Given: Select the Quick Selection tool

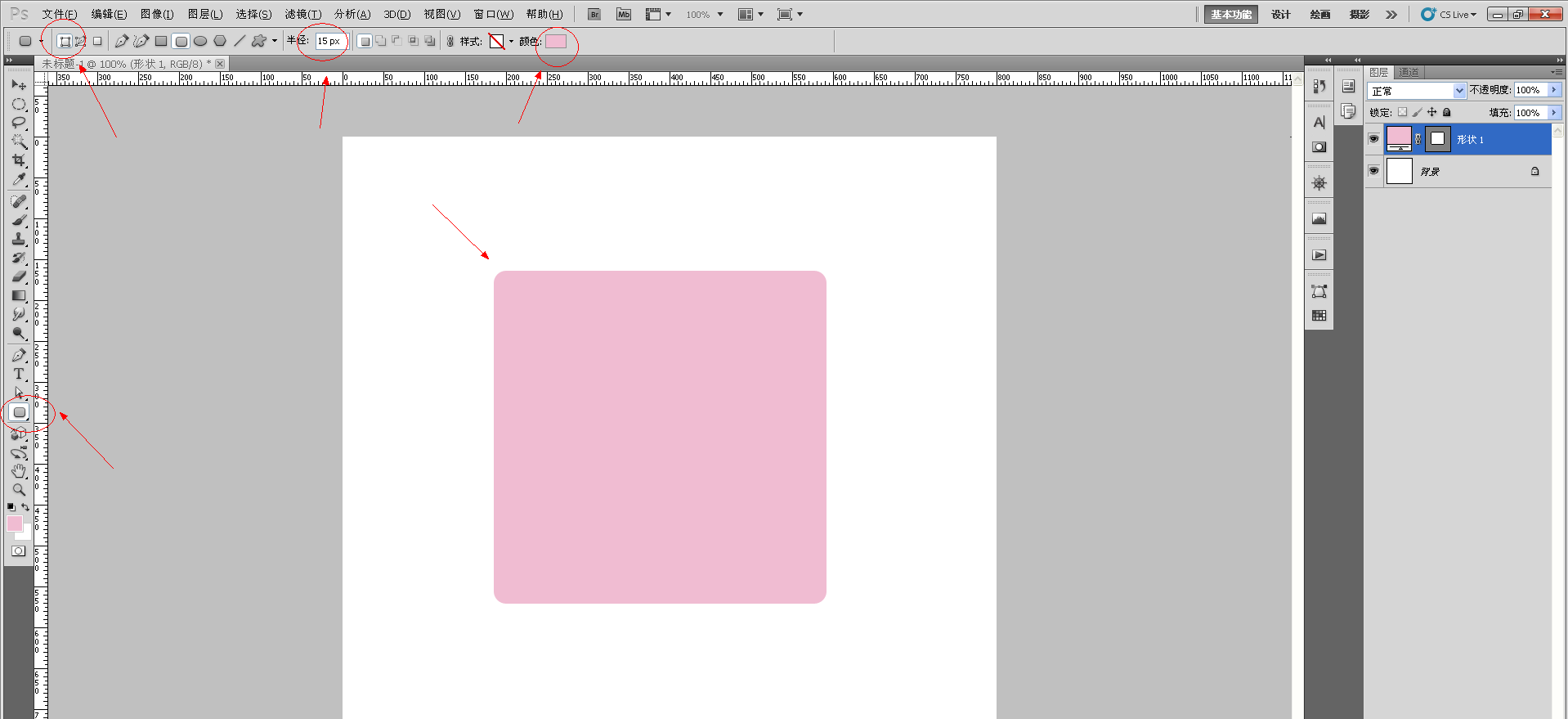Looking at the screenshot, I should (19, 142).
